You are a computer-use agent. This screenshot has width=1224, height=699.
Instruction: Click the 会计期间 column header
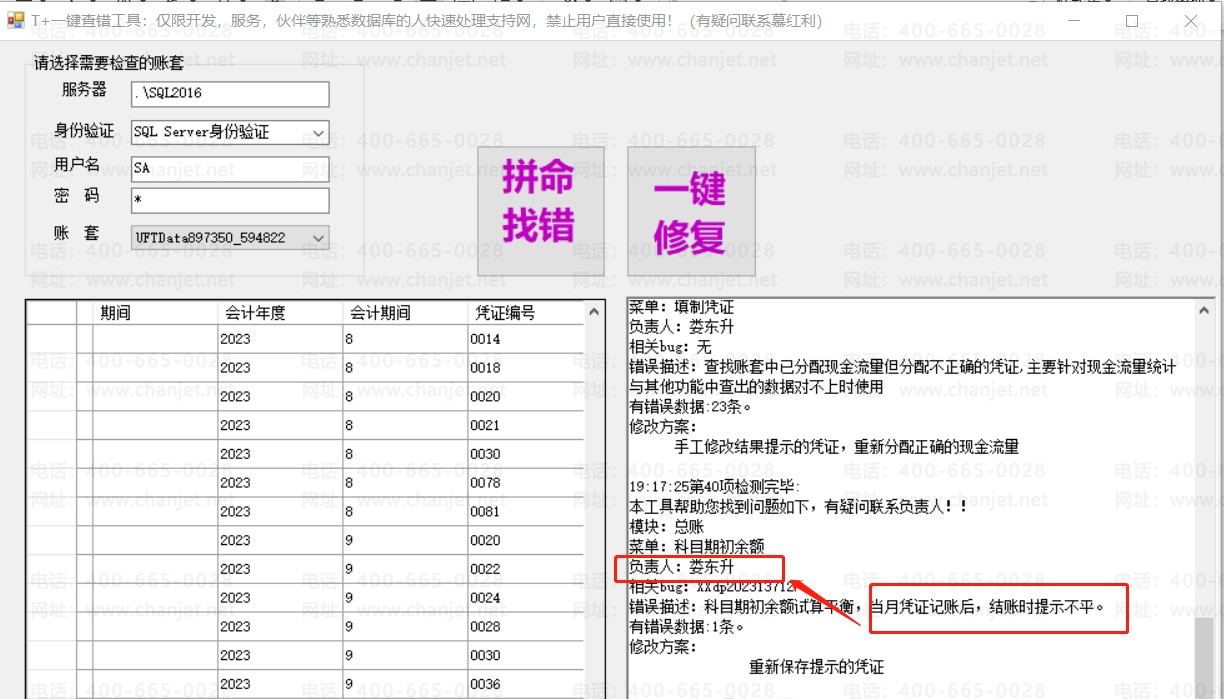point(406,312)
